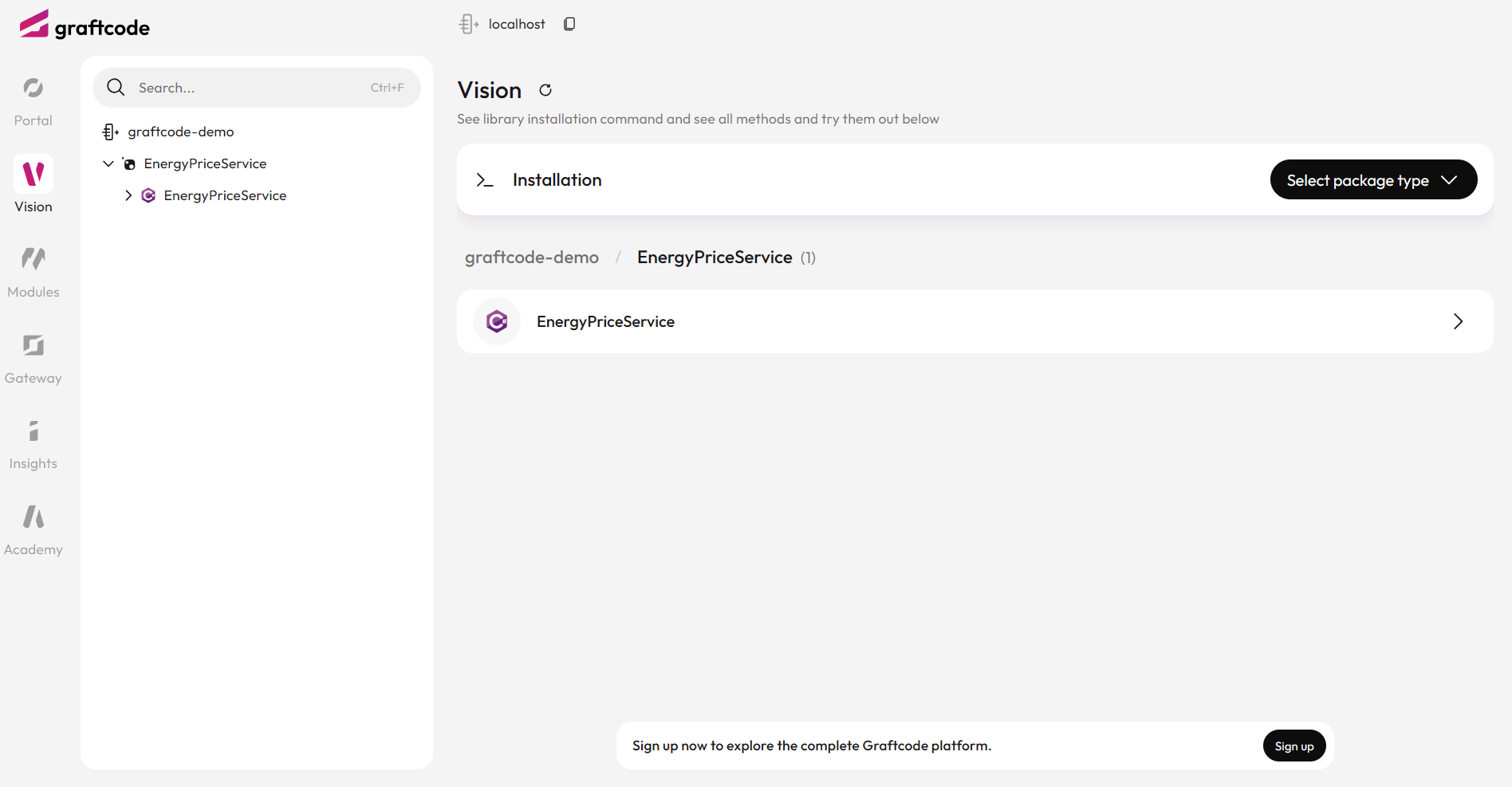
Task: Click the 'See library installation command' description
Action: [x=698, y=119]
